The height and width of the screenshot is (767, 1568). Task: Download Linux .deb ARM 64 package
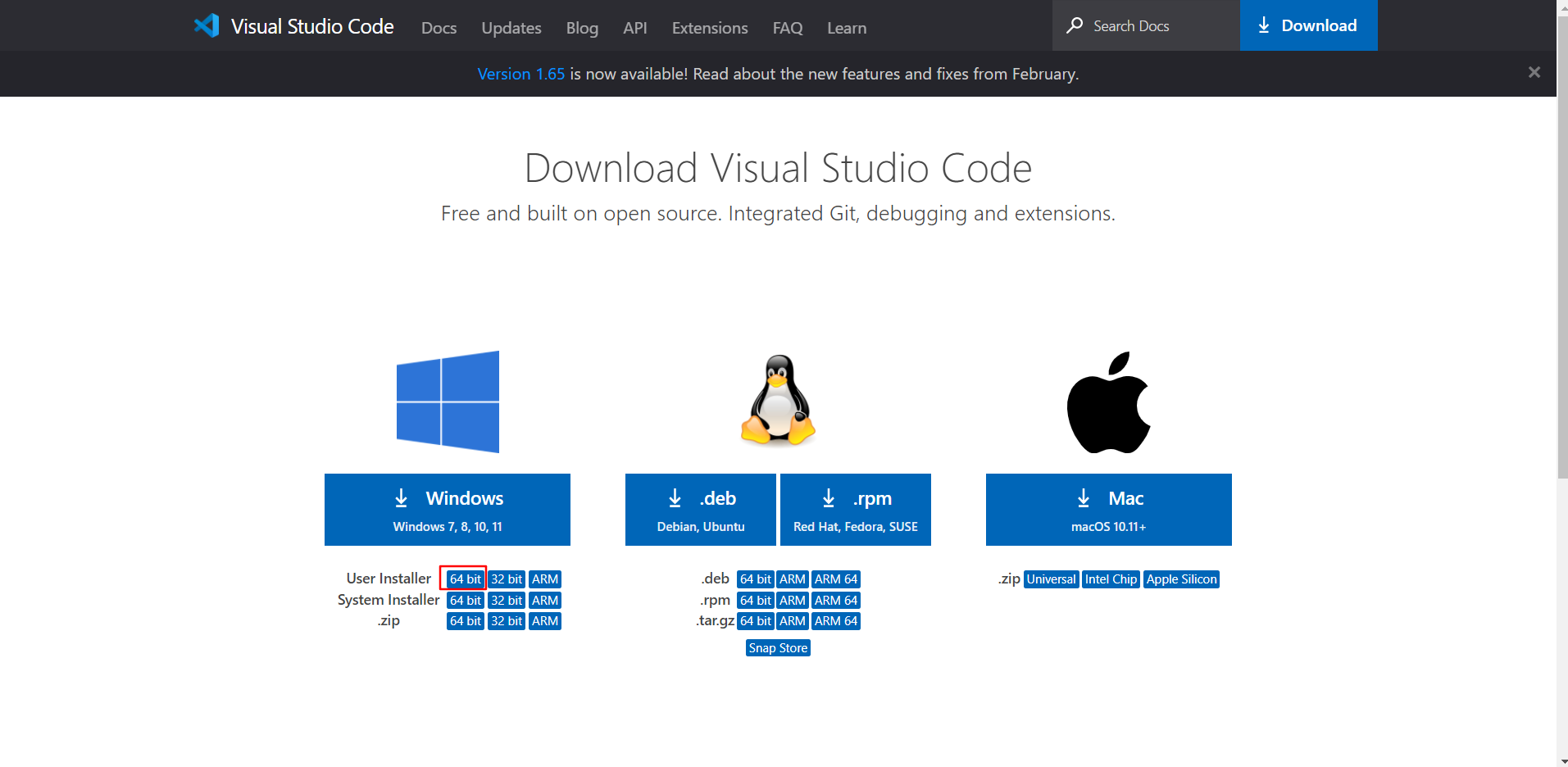coord(836,579)
